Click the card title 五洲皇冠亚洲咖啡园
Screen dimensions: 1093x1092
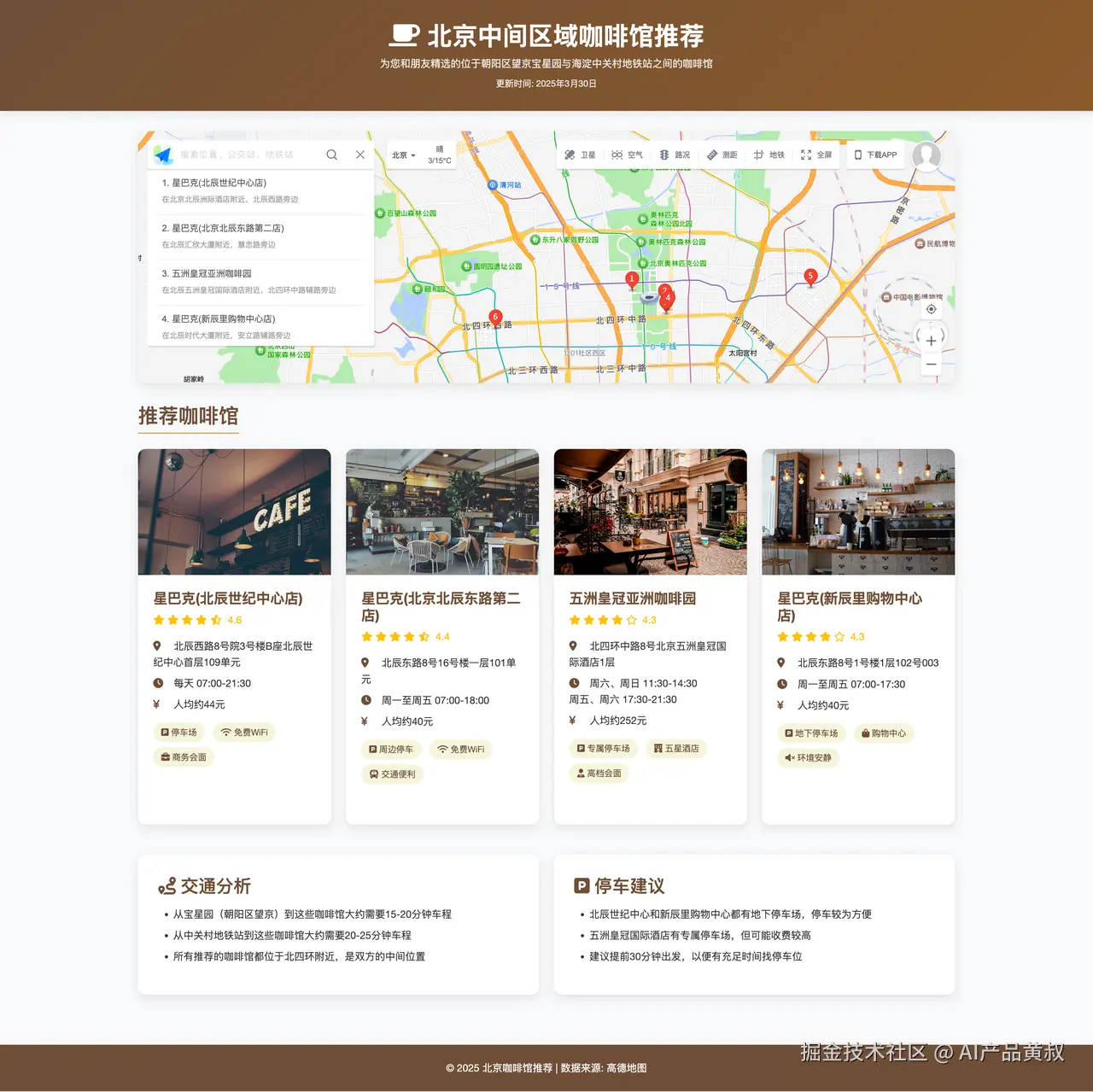pos(633,599)
